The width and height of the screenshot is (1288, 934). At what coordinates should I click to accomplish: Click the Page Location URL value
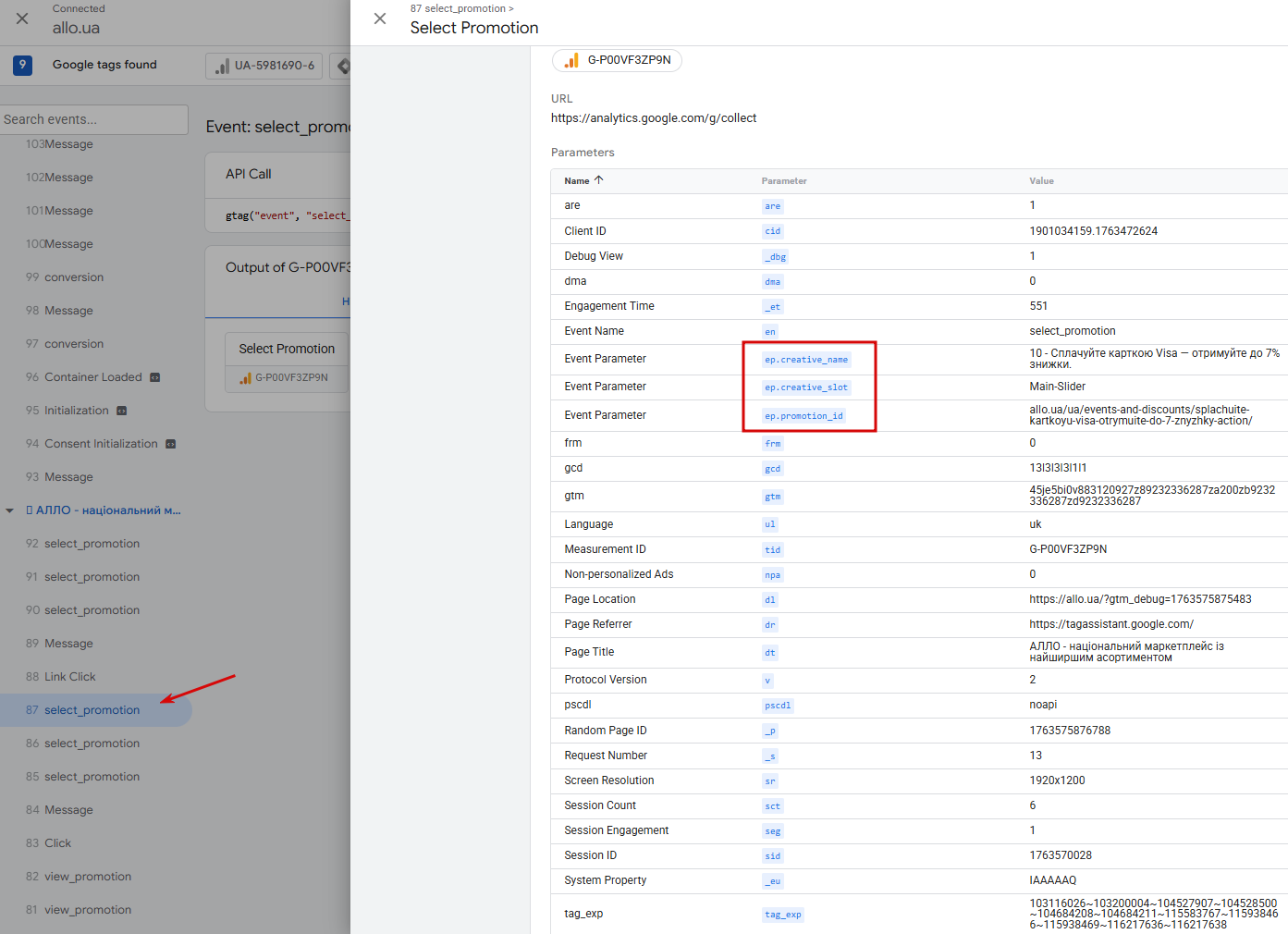(1141, 599)
